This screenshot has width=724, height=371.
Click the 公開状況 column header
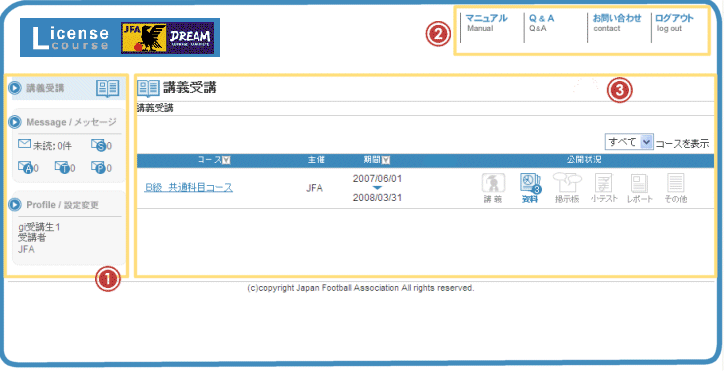click(584, 160)
